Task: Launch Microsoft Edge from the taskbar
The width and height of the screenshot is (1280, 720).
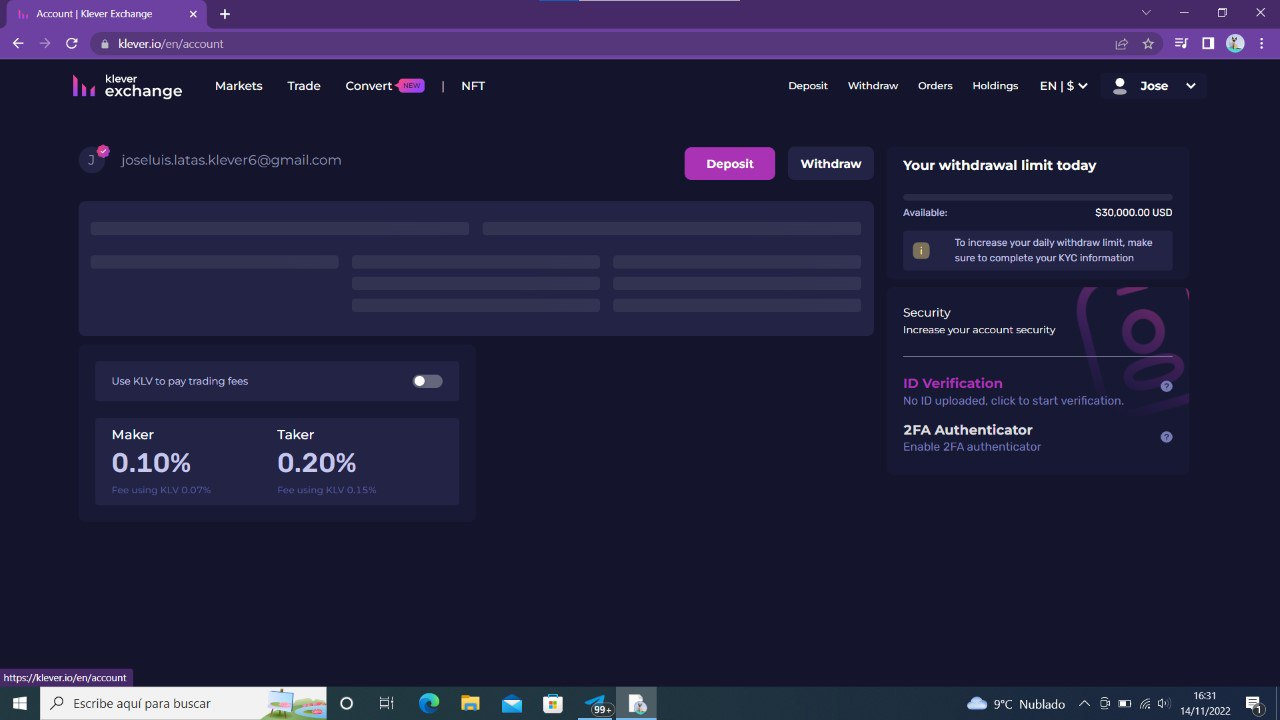Action: [429, 704]
